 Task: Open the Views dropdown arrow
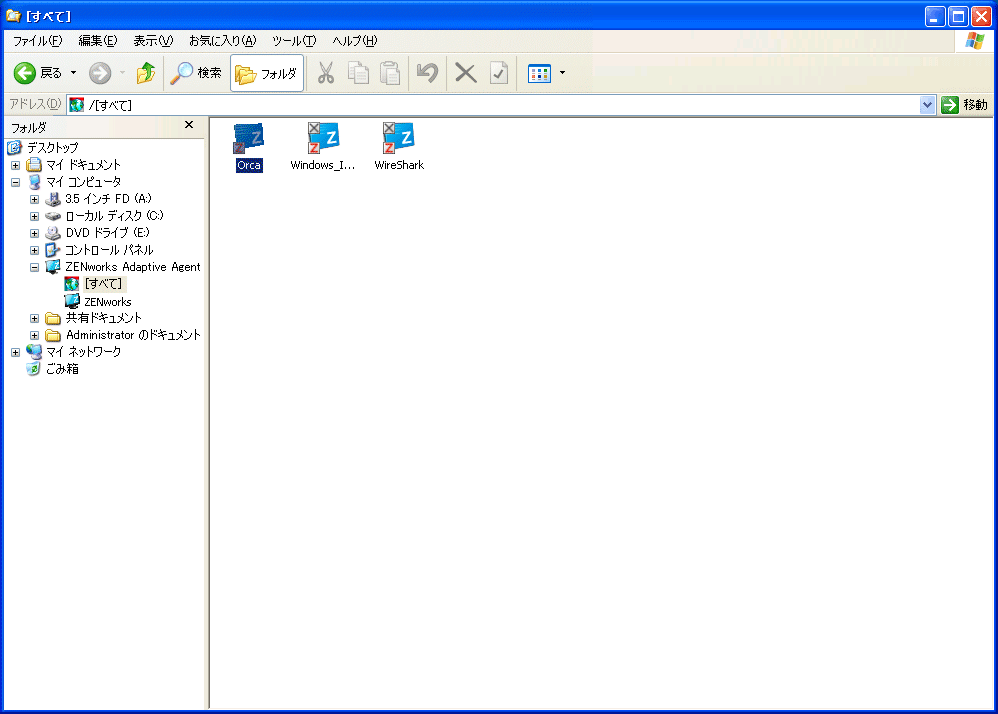563,73
